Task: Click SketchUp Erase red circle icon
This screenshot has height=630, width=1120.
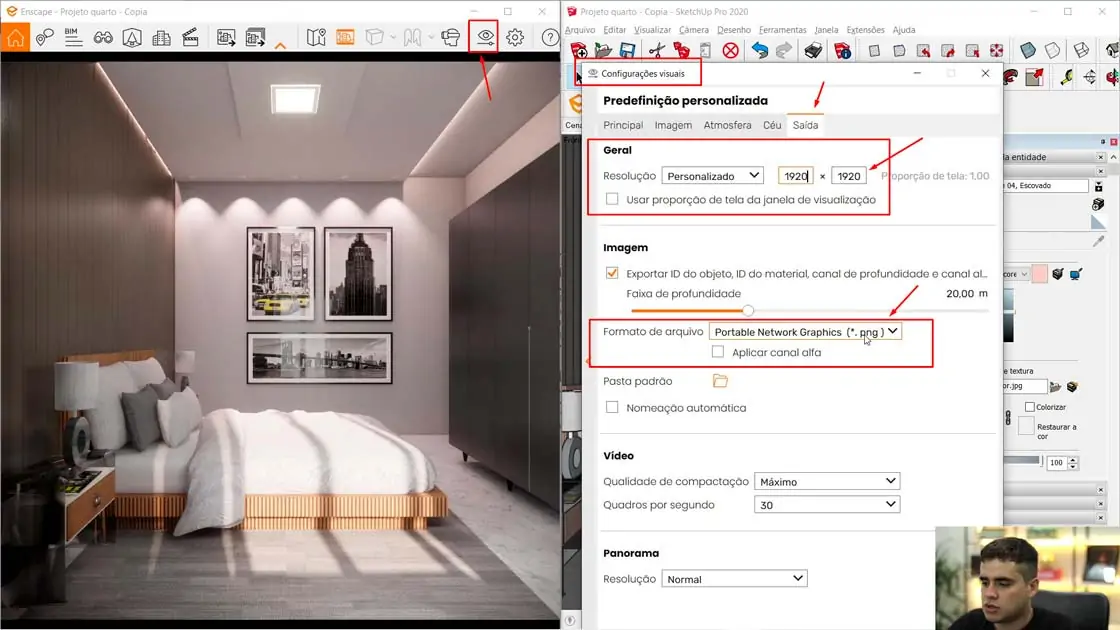Action: point(730,50)
